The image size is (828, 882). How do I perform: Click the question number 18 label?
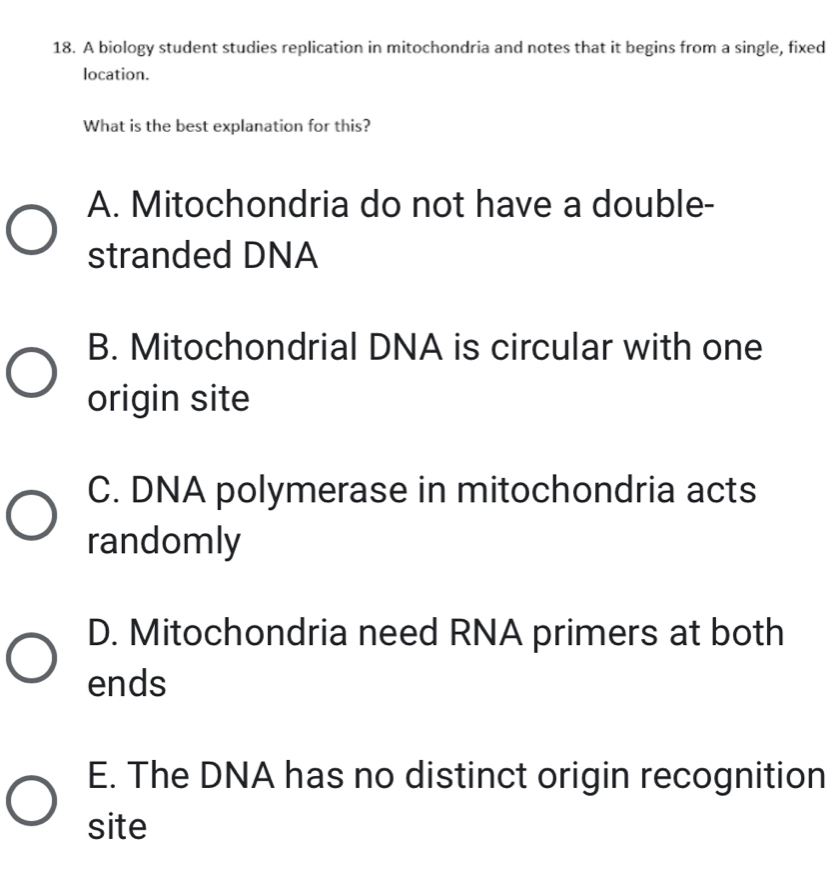tap(62, 46)
